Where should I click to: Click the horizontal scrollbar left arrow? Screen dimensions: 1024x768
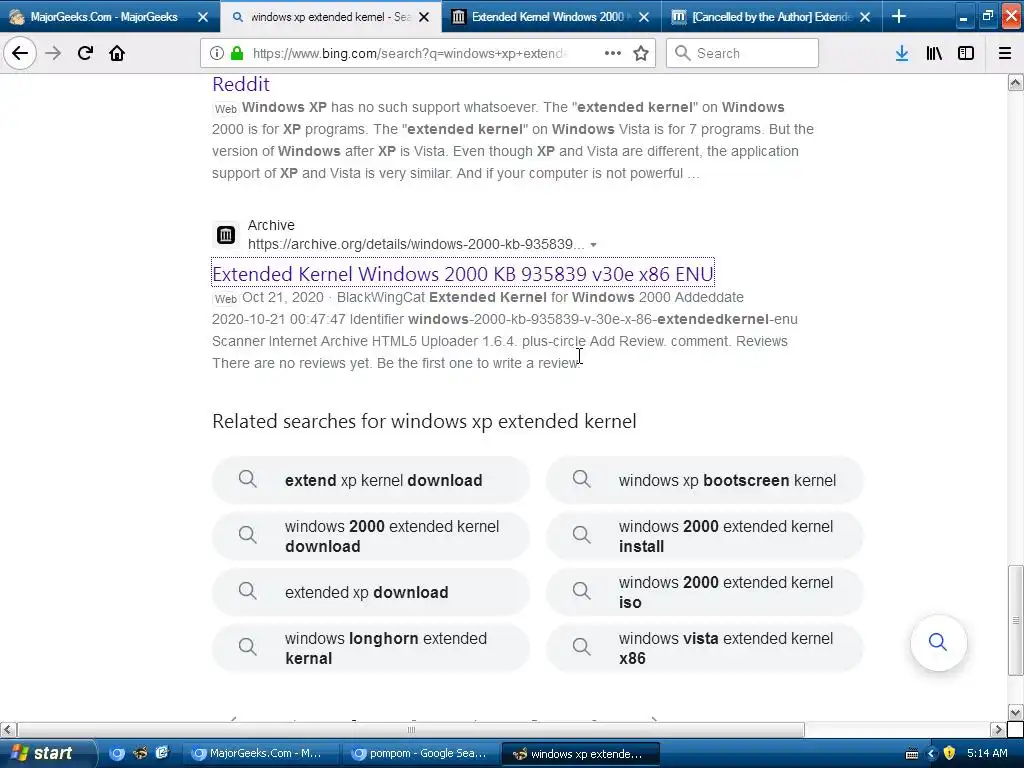pos(8,729)
